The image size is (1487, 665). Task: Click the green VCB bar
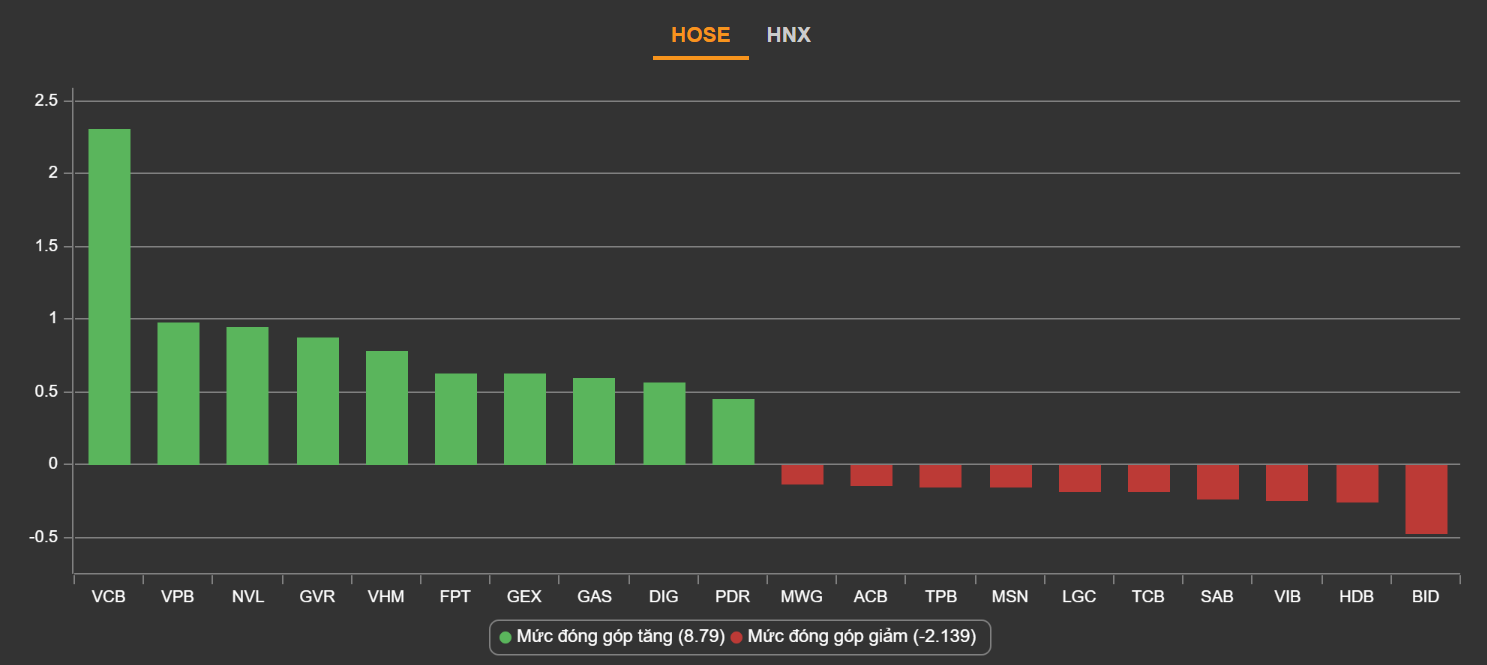(109, 296)
